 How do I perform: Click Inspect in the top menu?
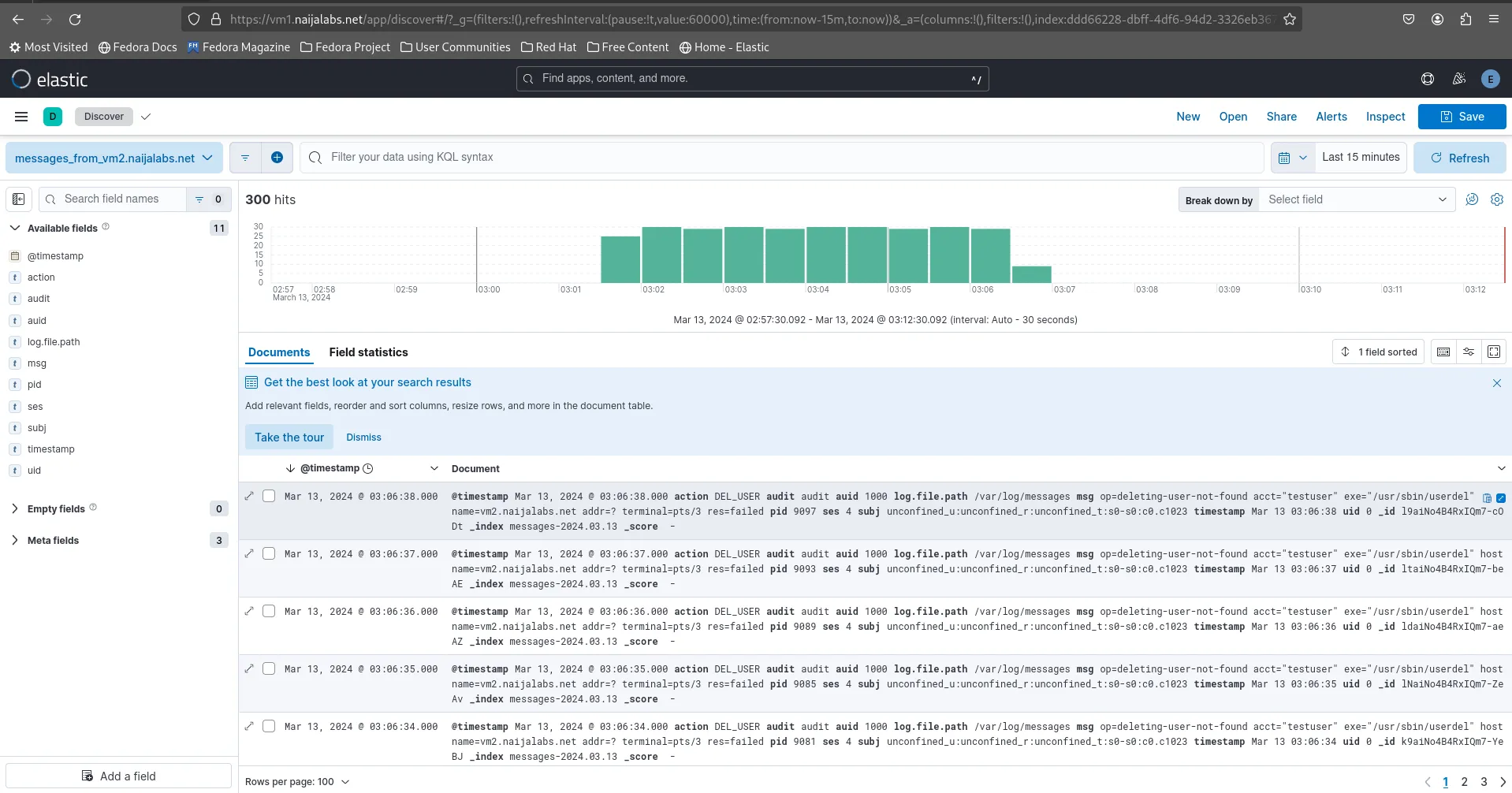[x=1385, y=117]
